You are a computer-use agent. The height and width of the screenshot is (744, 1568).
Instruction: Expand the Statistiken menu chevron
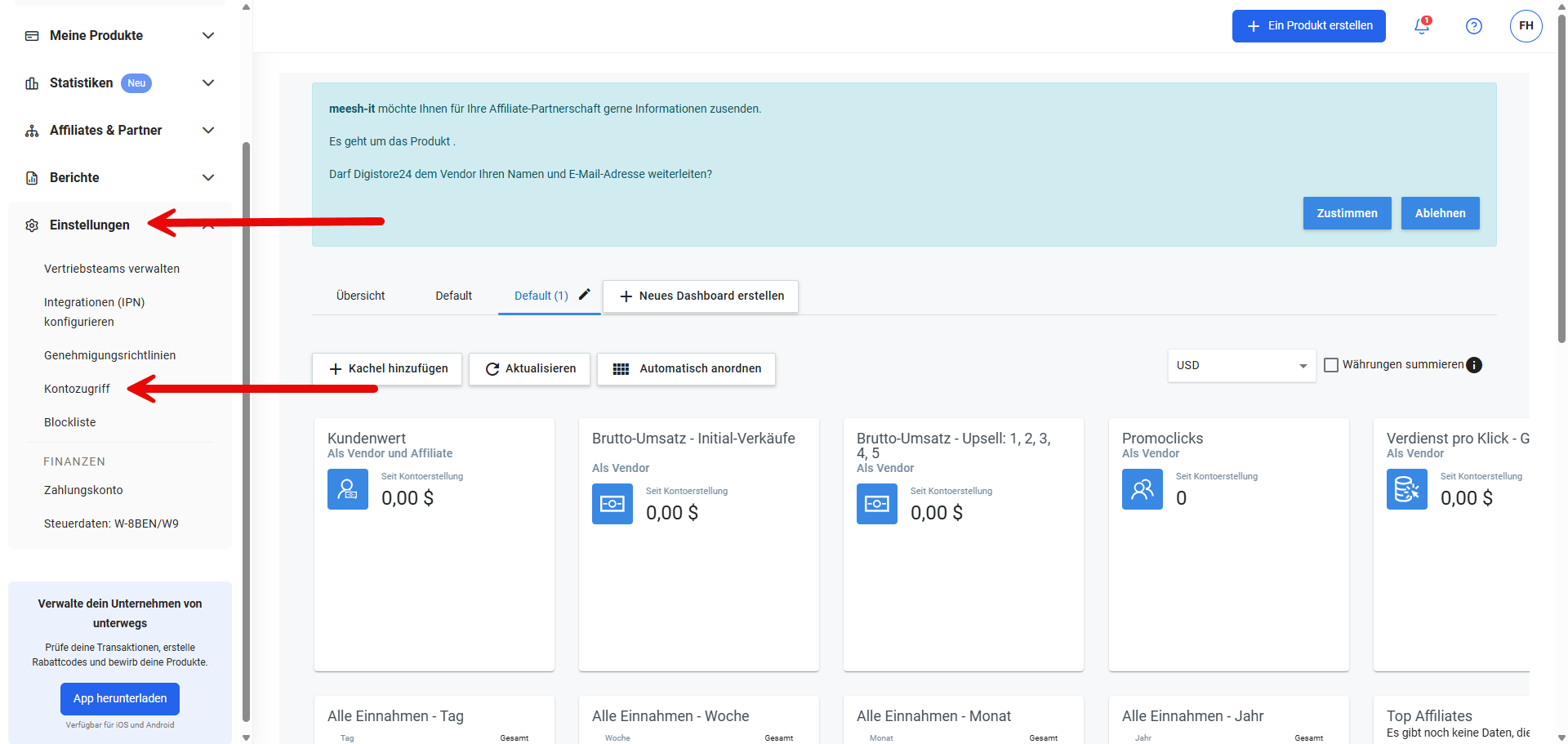pyautogui.click(x=208, y=83)
